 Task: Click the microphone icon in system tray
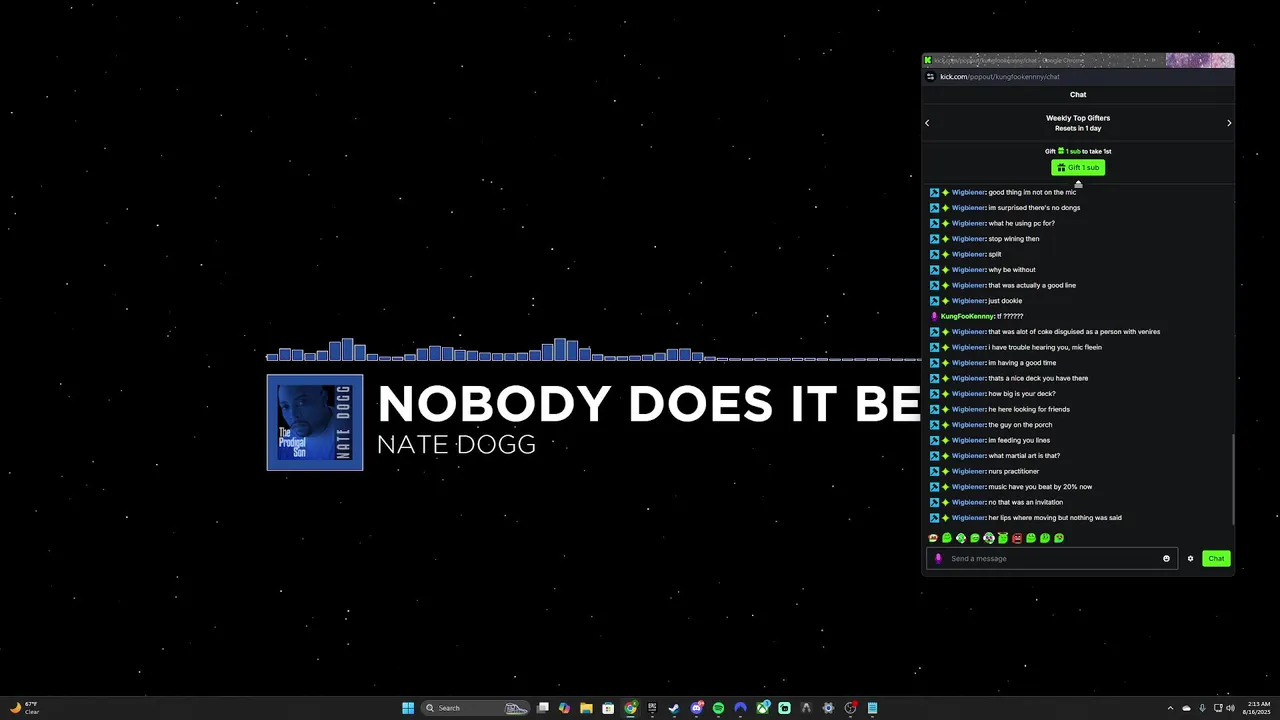(1202, 708)
